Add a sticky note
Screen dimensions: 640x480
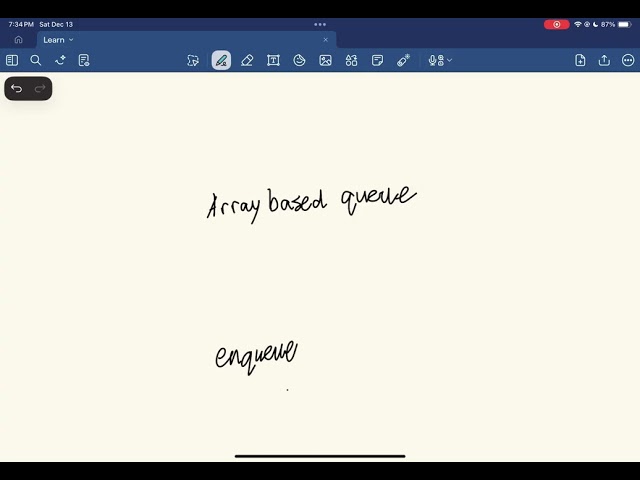tap(377, 60)
